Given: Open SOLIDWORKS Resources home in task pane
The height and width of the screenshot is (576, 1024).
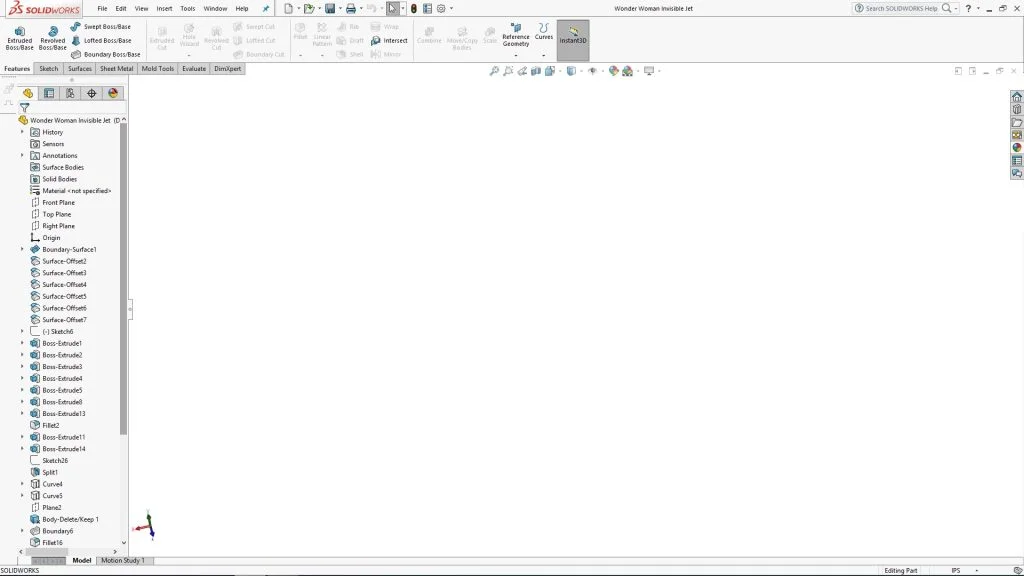Looking at the screenshot, I should click(x=1017, y=97).
